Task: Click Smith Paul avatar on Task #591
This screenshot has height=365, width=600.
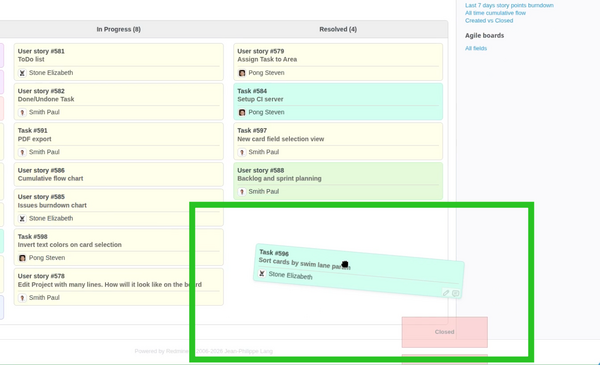Action: tap(22, 152)
